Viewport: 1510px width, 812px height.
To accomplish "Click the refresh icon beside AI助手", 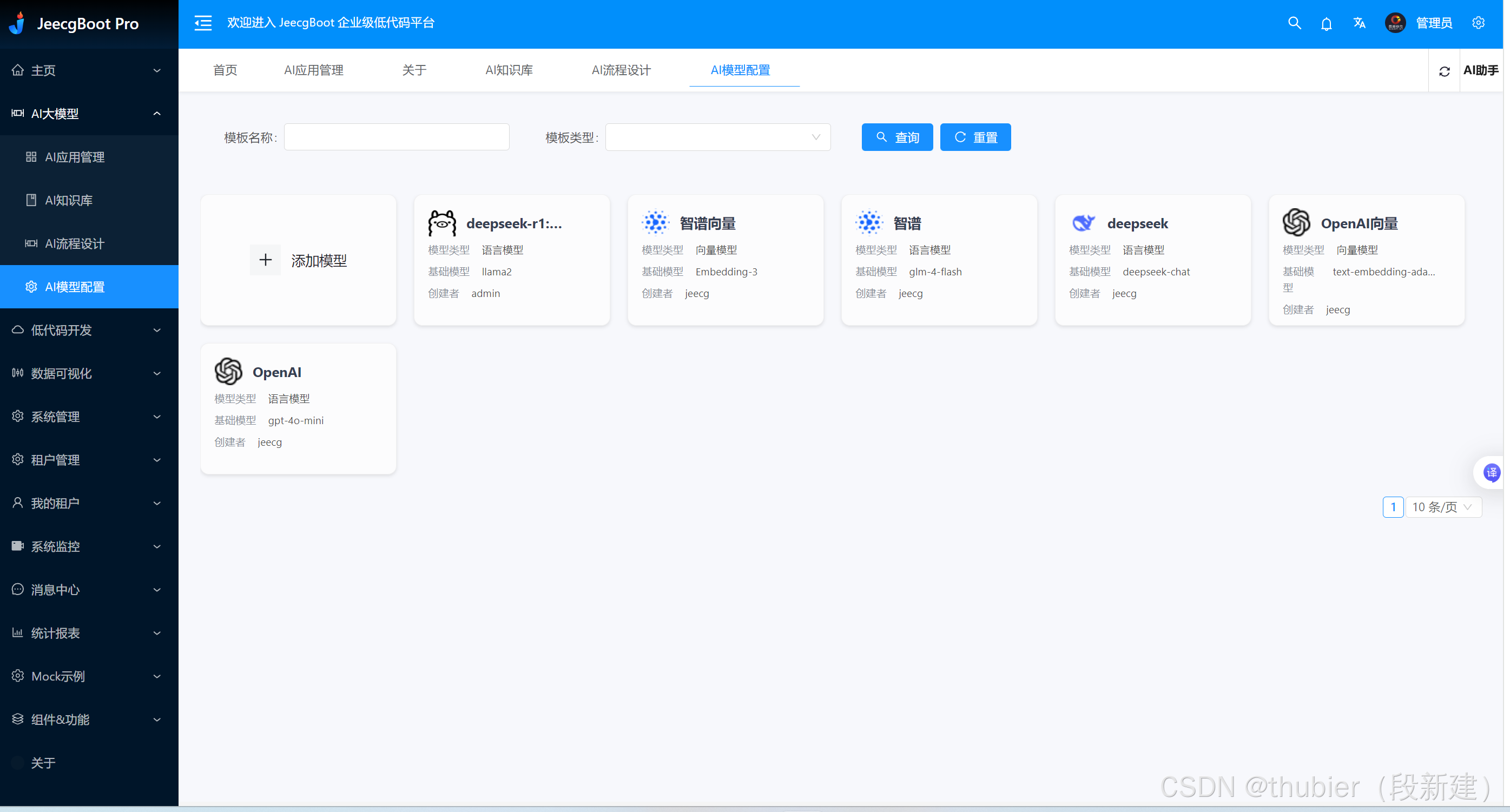I will pos(1445,71).
